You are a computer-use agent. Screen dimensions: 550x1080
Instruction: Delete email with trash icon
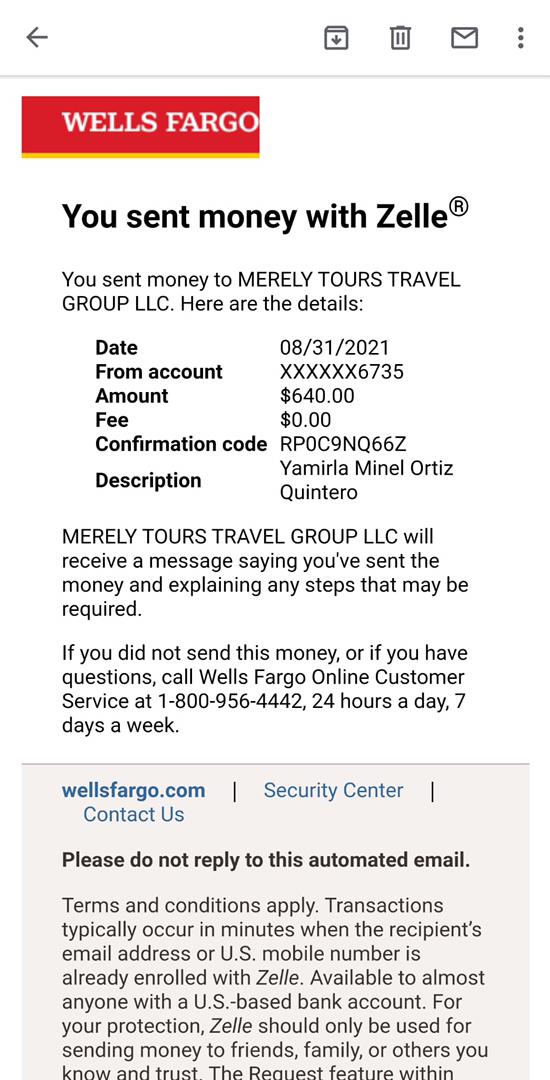(400, 37)
